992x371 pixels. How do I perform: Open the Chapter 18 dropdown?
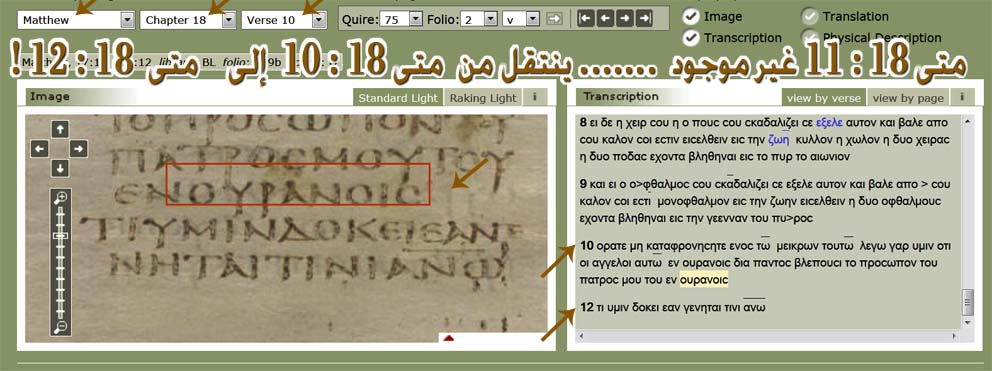188,20
